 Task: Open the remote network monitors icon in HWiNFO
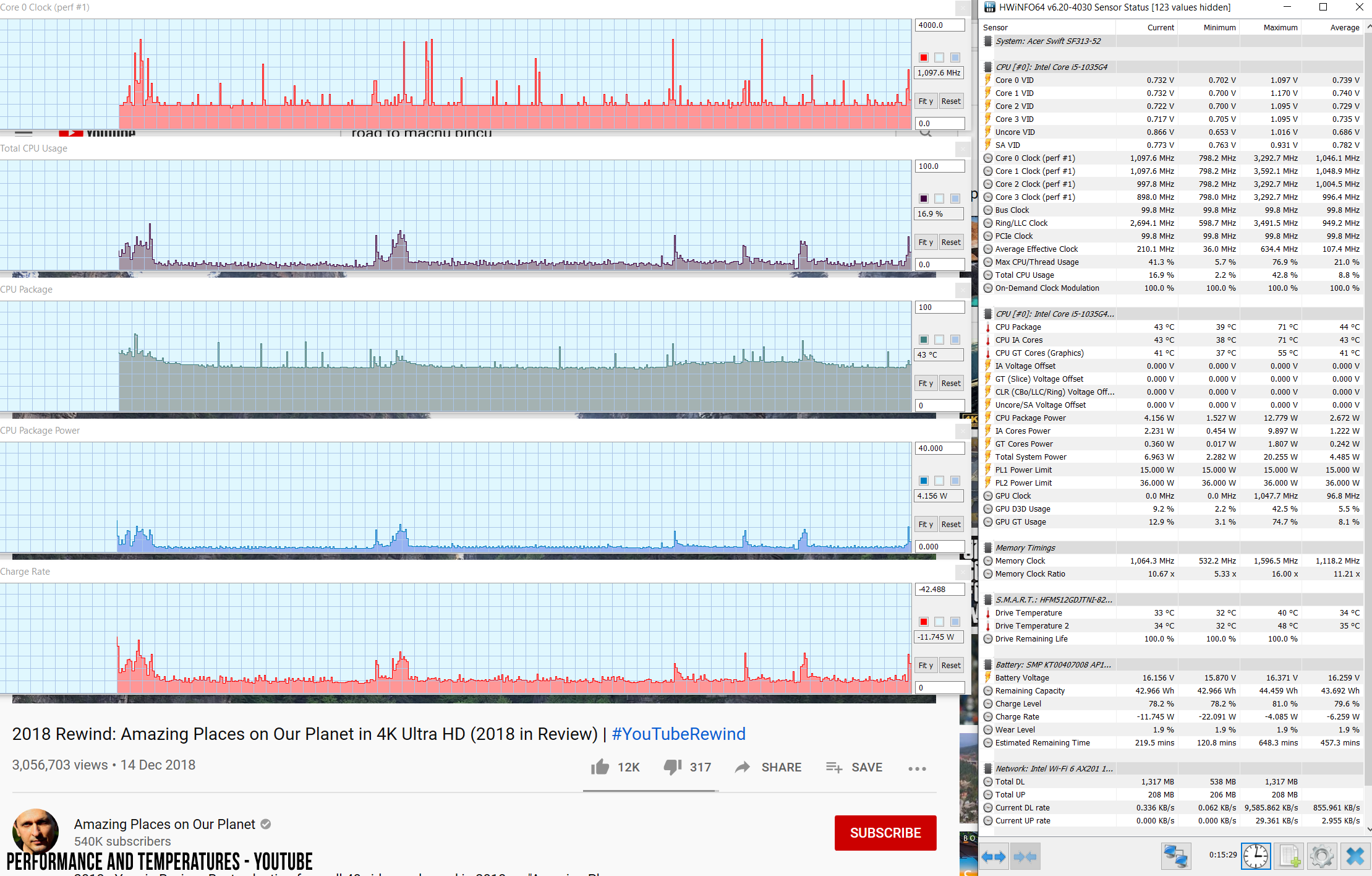[x=1175, y=857]
